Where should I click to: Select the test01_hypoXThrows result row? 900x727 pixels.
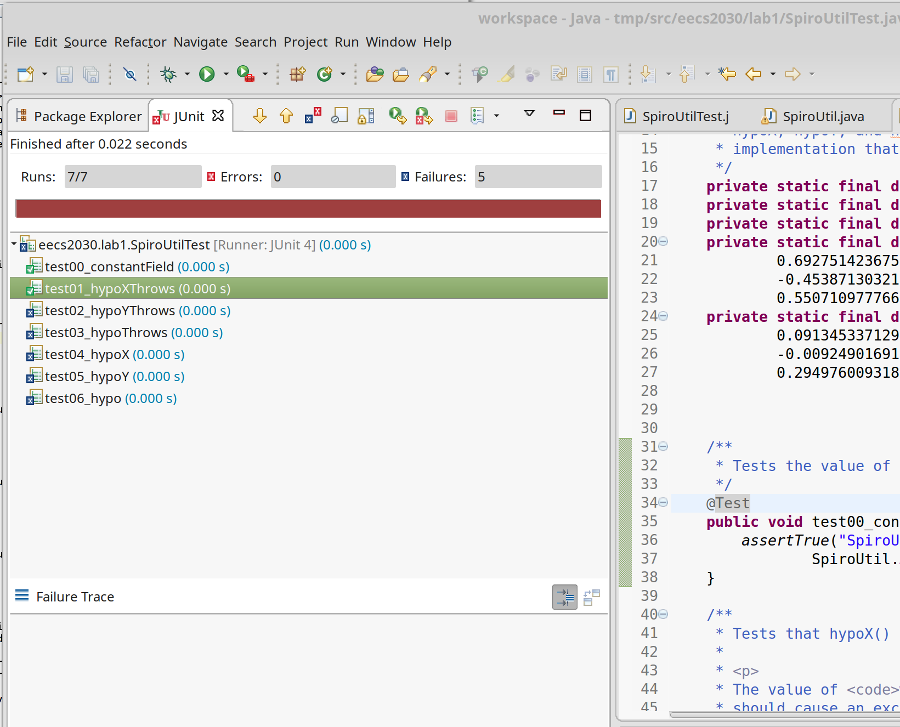tap(309, 288)
